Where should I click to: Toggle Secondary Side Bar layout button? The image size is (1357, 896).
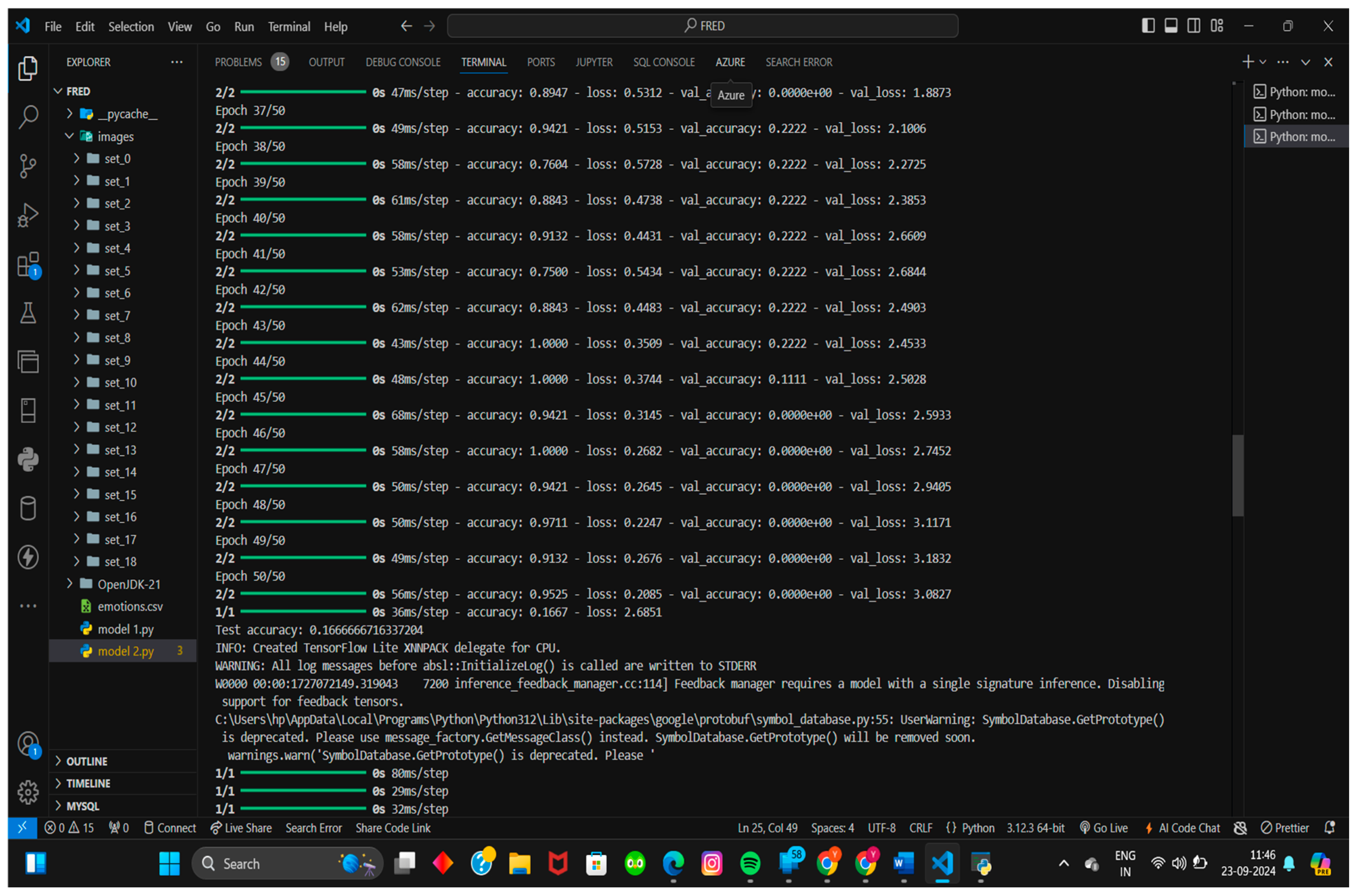(1194, 26)
